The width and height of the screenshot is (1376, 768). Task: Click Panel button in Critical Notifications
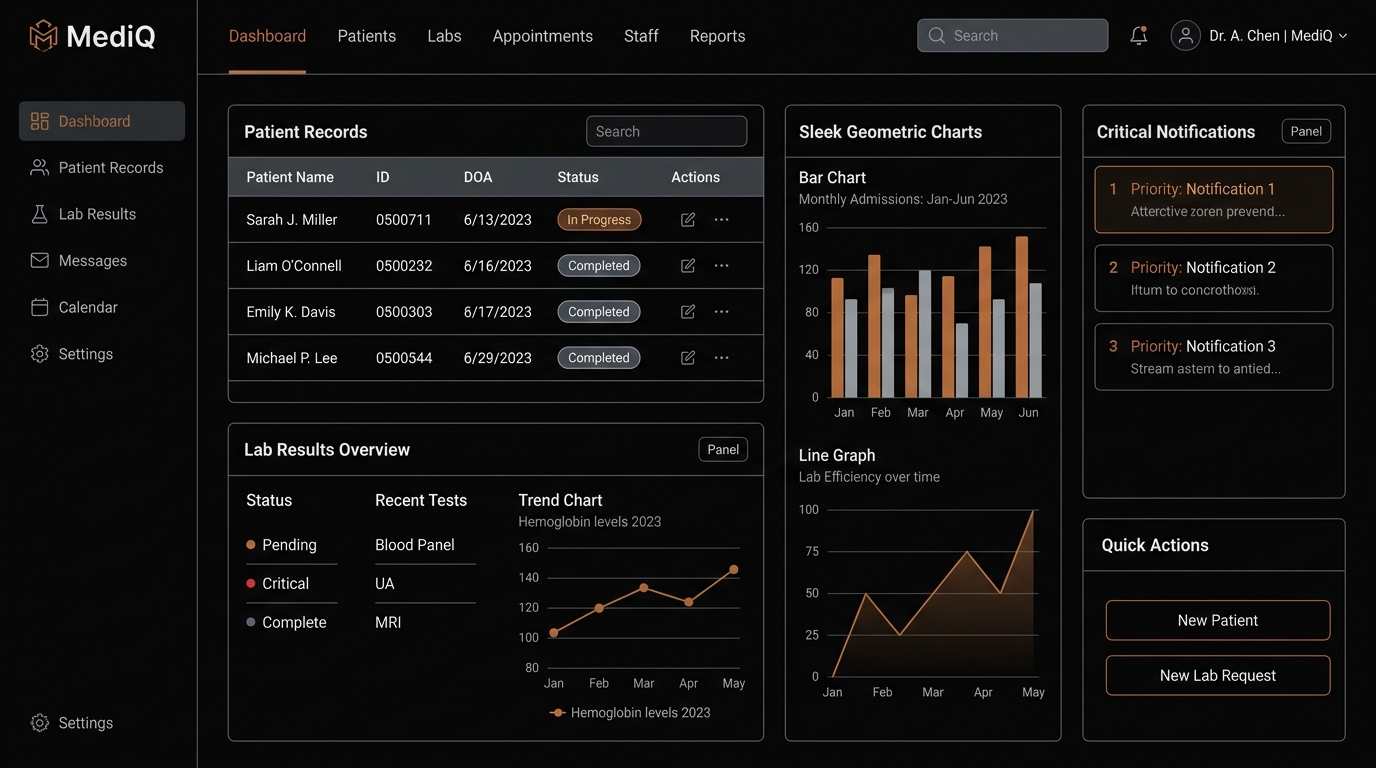(1306, 131)
